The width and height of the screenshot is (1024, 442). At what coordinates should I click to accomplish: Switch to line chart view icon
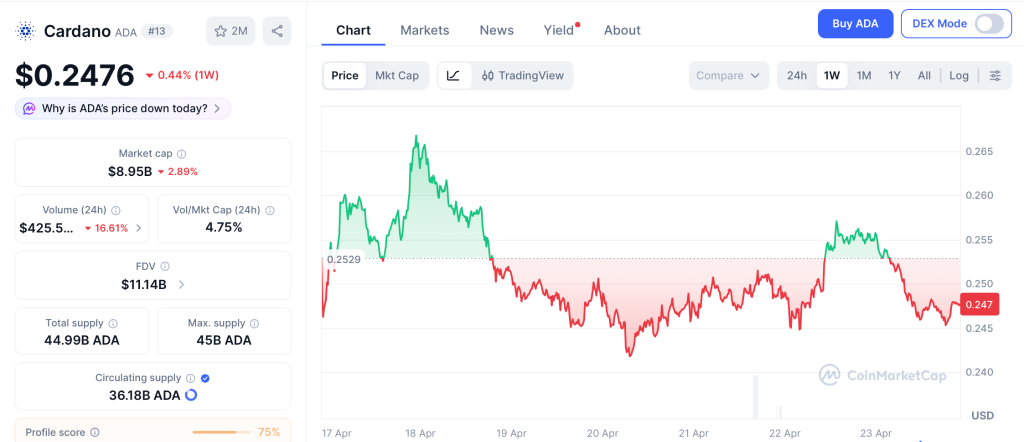coord(453,76)
